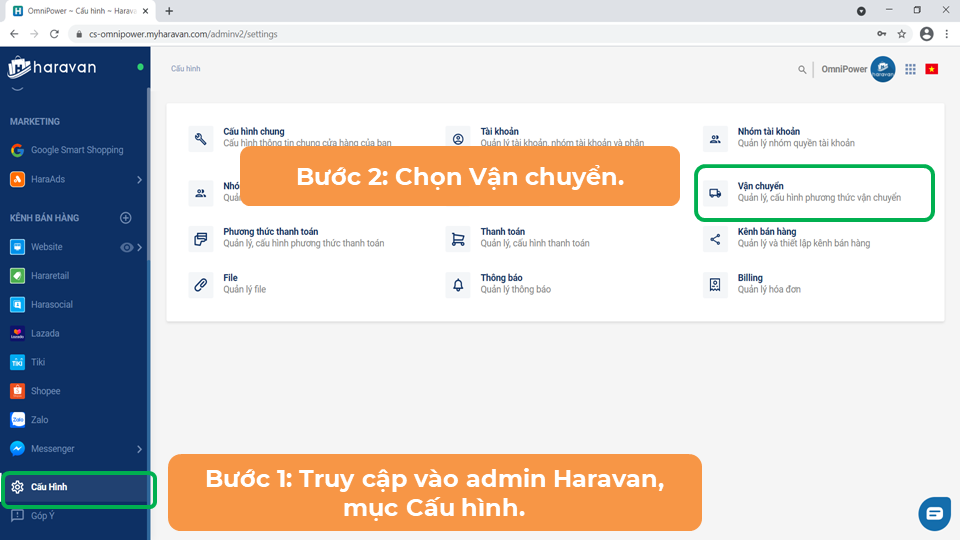Open the Cấu hình chung settings link

(253, 132)
